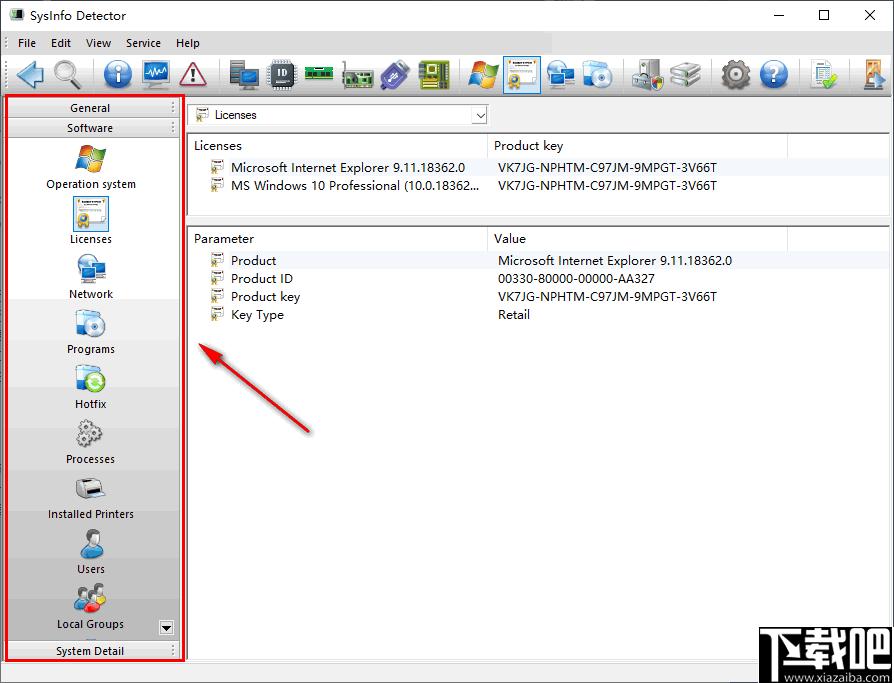This screenshot has width=894, height=683.
Task: Click the blue back arrow toolbar icon
Action: pyautogui.click(x=30, y=74)
